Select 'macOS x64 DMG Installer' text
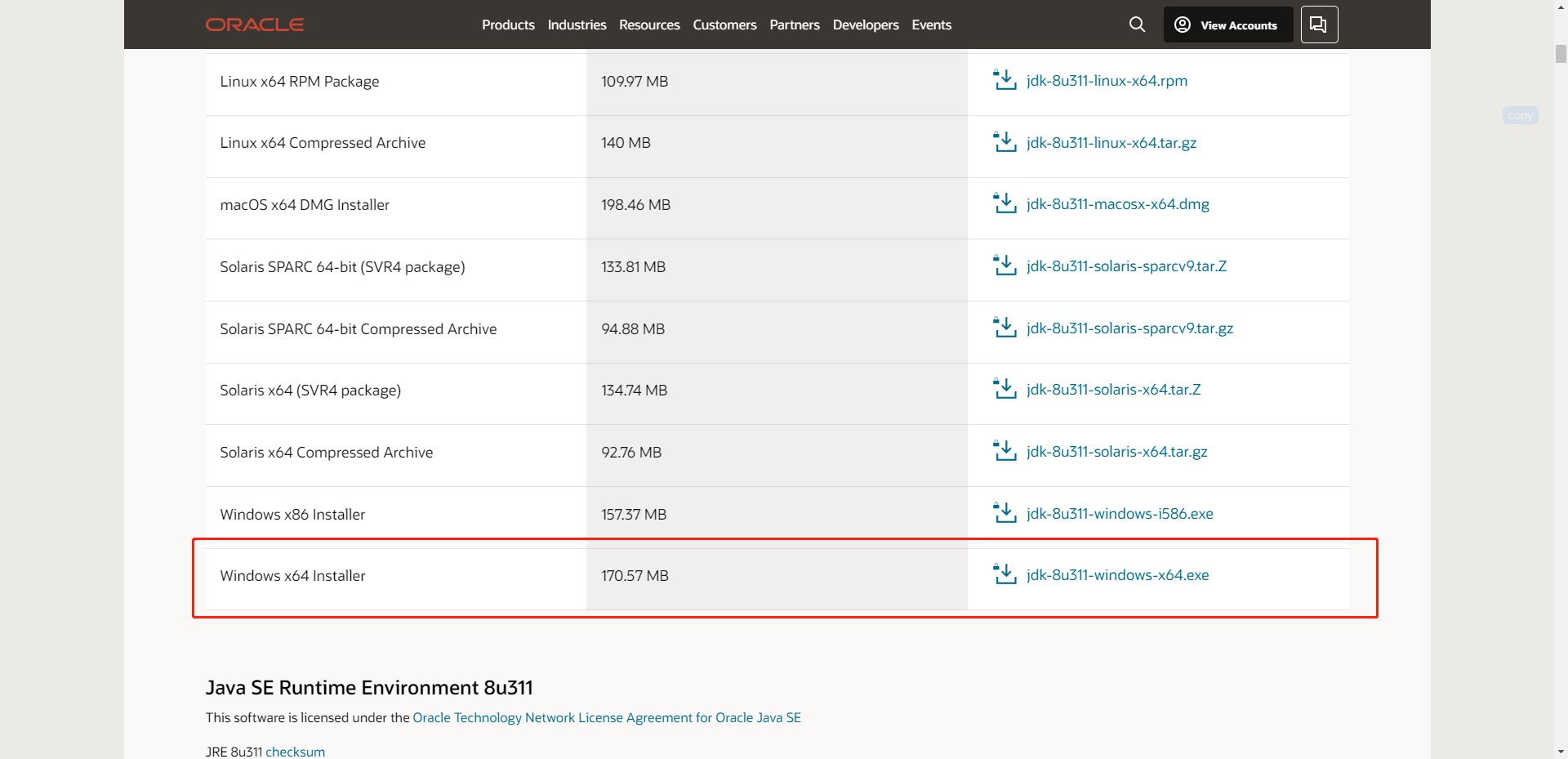This screenshot has width=1568, height=759. pyautogui.click(x=305, y=205)
